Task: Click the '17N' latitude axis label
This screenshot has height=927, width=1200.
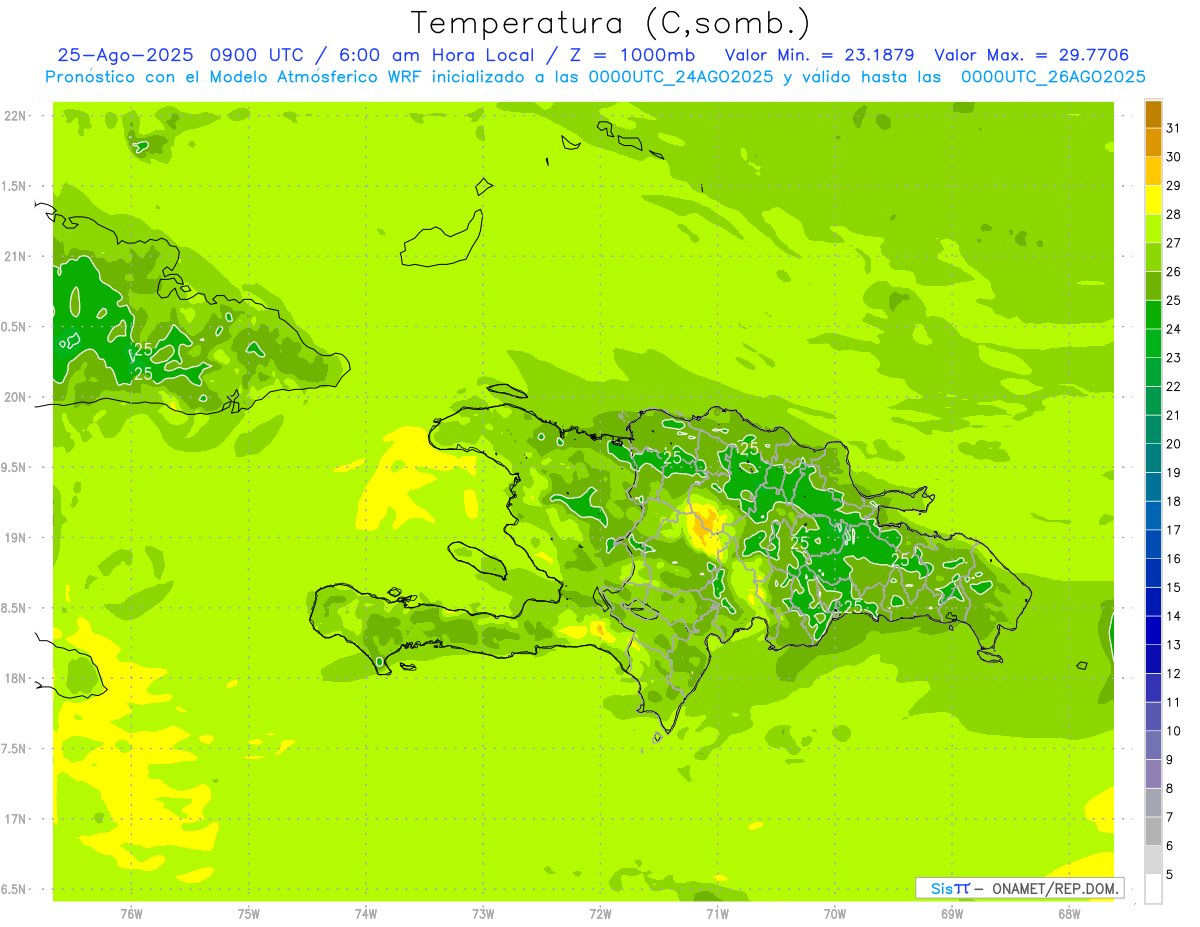Action: (13, 819)
